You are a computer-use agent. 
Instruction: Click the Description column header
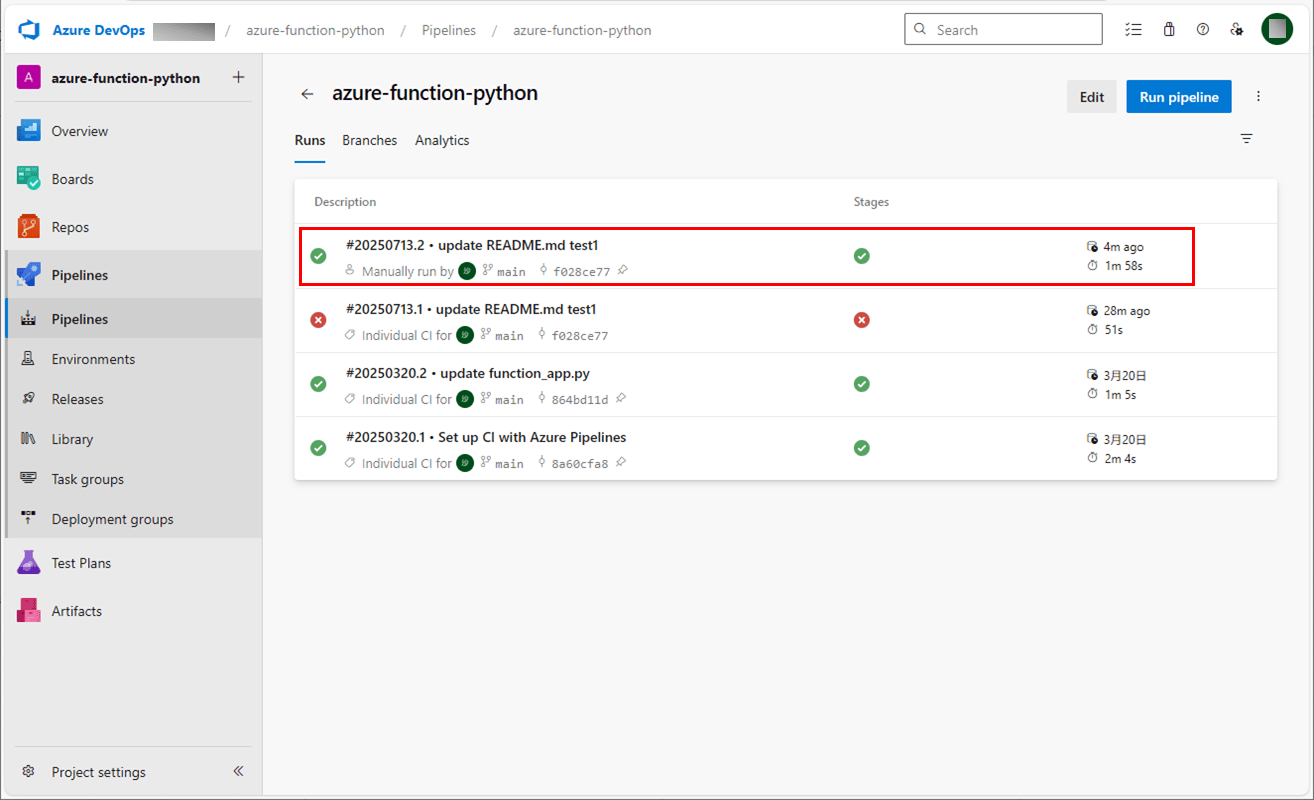345,202
